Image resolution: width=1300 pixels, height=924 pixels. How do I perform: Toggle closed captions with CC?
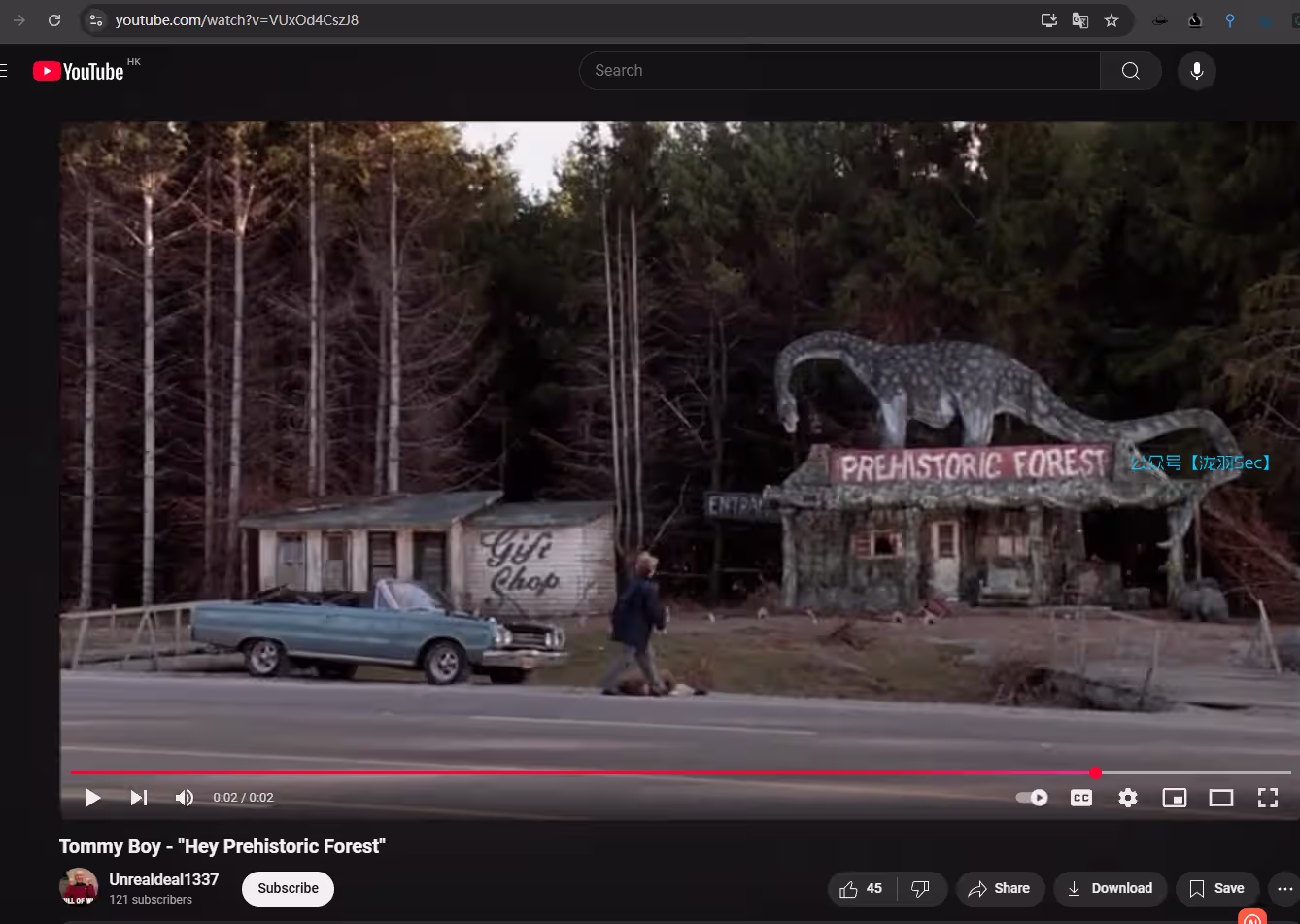point(1081,798)
